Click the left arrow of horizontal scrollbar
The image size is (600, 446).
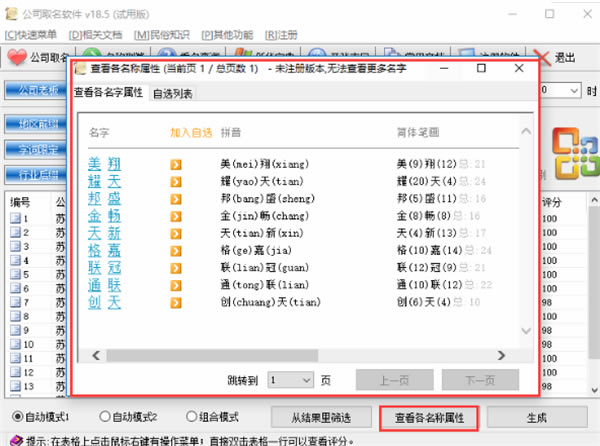pos(96,355)
